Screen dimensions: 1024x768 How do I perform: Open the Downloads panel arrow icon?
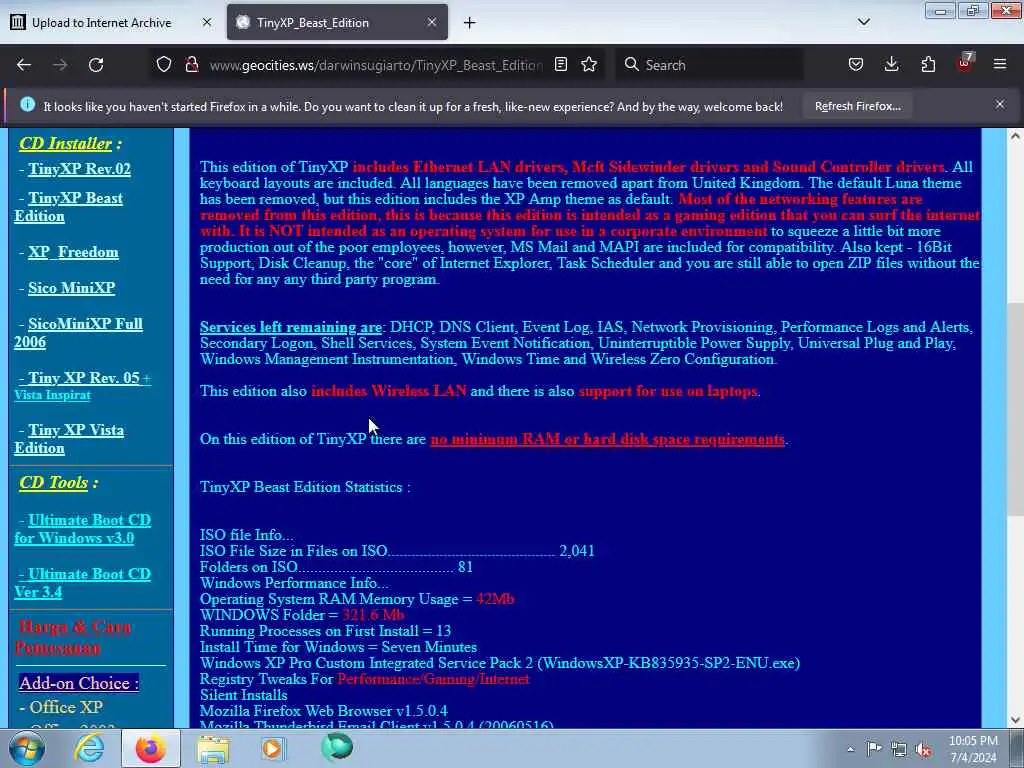891,65
